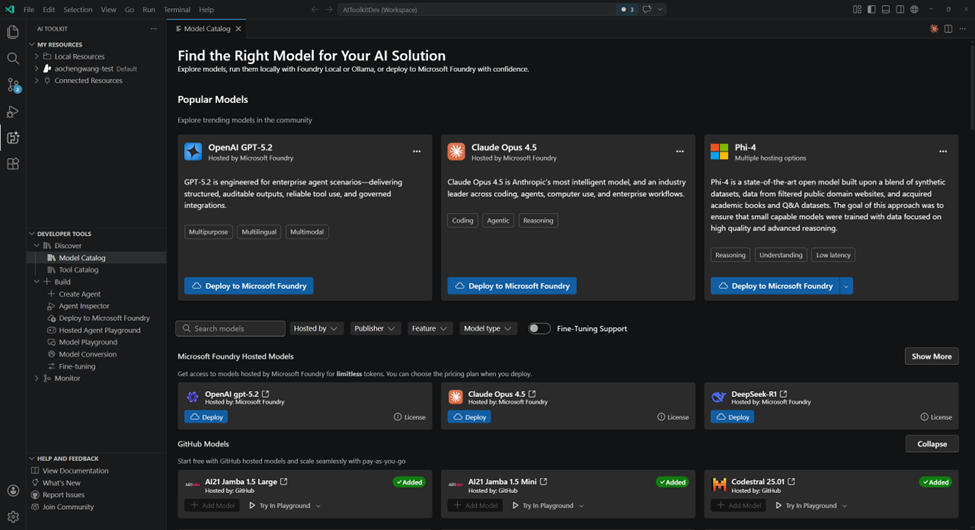The width and height of the screenshot is (975, 530).
Task: Focus the Search models input field
Action: coord(230,328)
